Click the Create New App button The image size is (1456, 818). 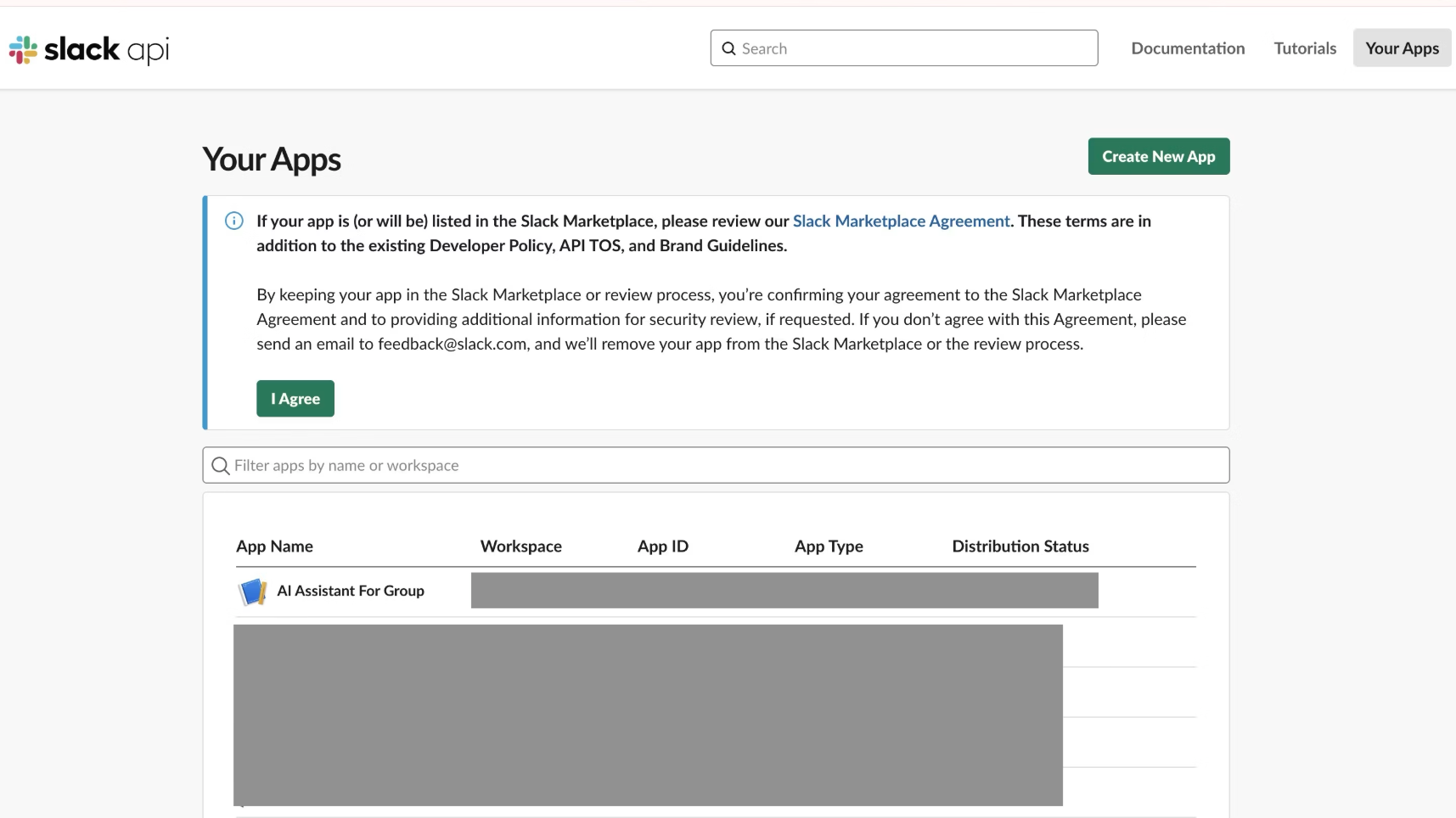pyautogui.click(x=1159, y=156)
